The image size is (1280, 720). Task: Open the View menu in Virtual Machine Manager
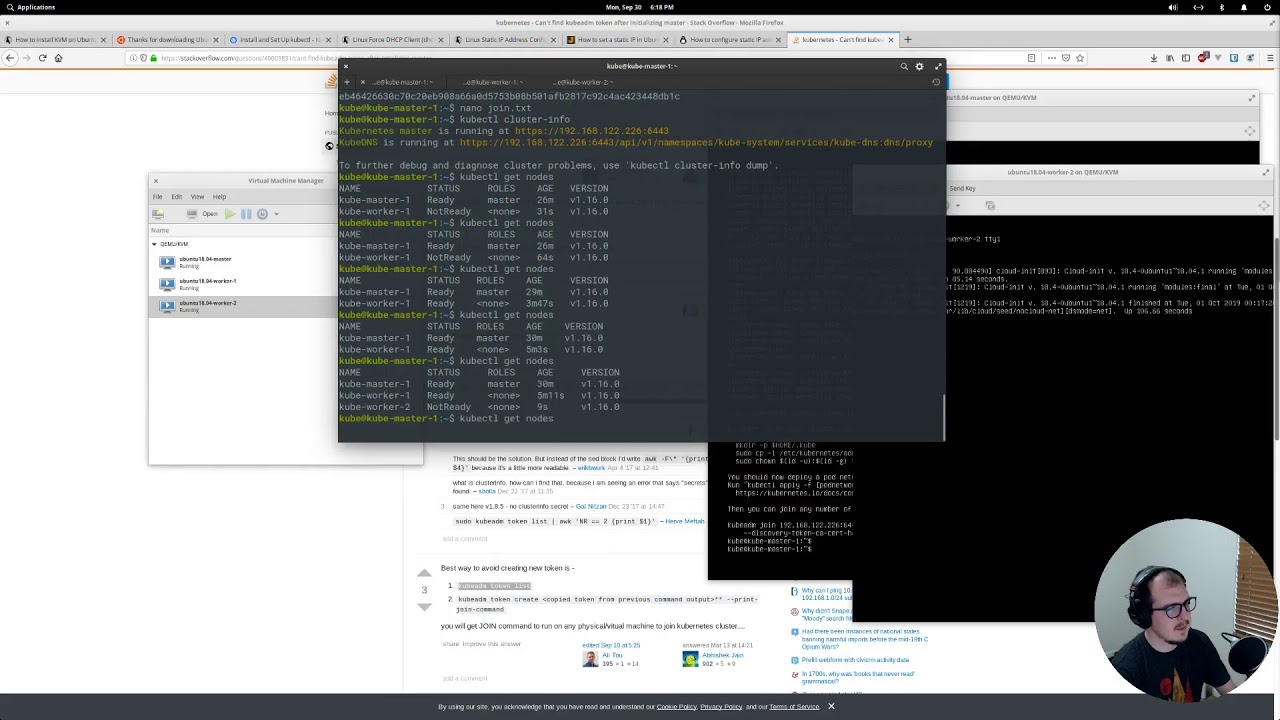coord(197,197)
